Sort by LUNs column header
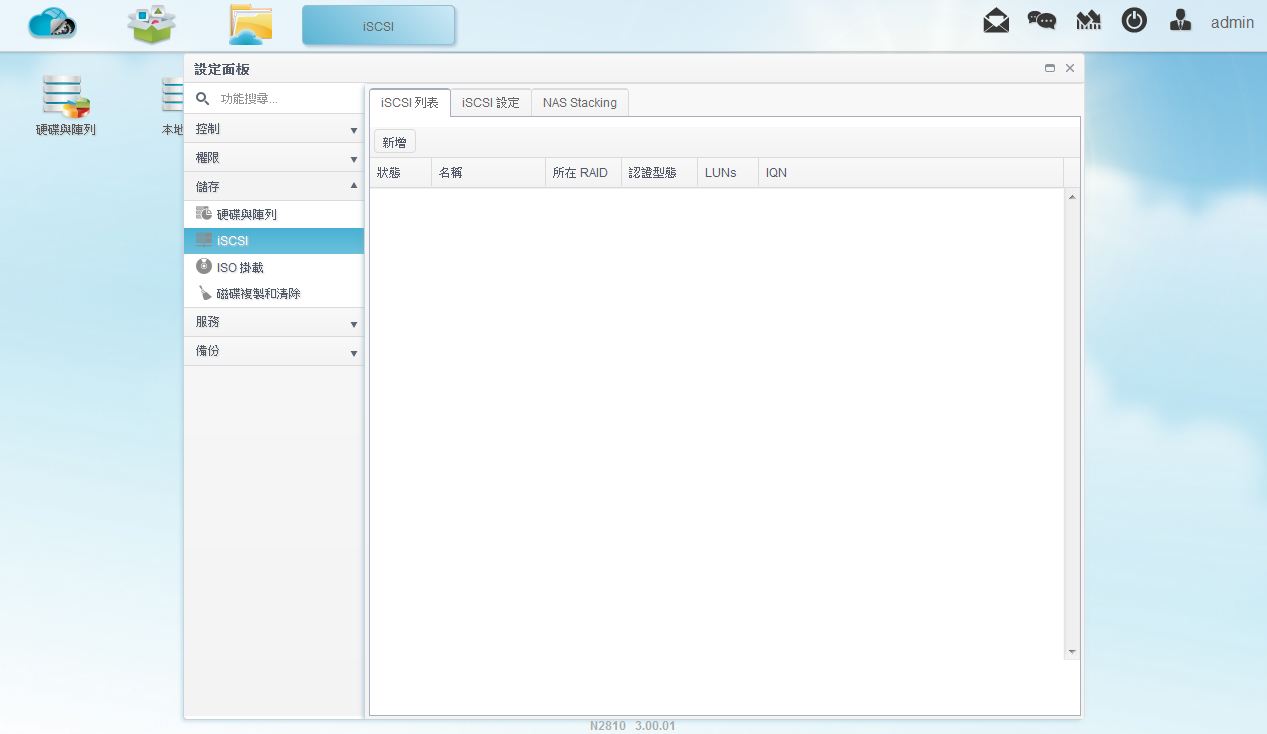The image size is (1267, 734). (x=729, y=173)
